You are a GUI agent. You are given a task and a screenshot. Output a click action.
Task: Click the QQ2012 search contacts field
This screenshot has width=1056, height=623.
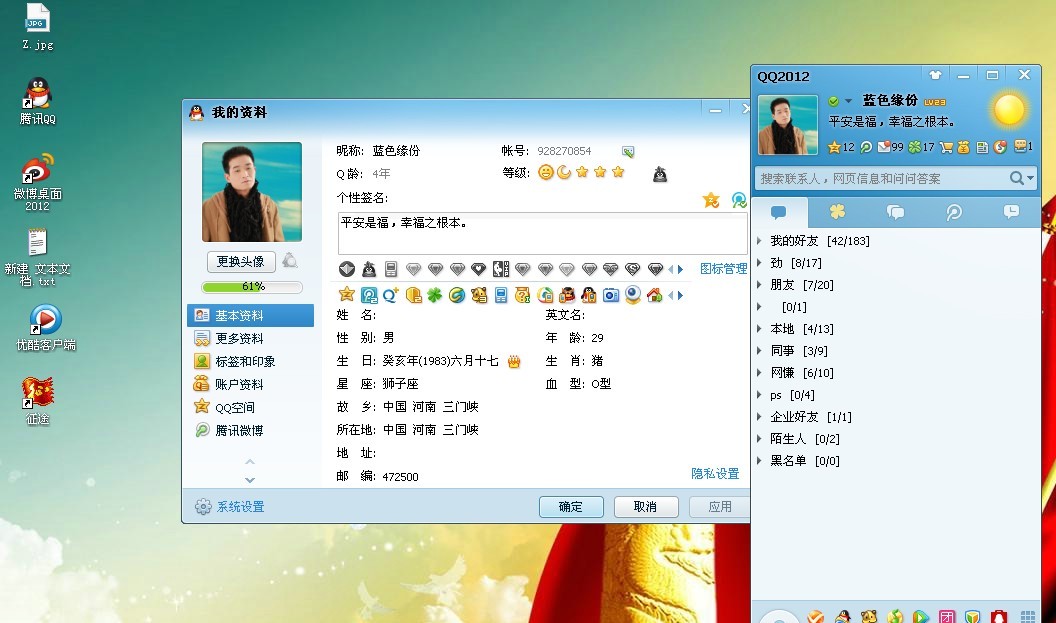pos(882,178)
